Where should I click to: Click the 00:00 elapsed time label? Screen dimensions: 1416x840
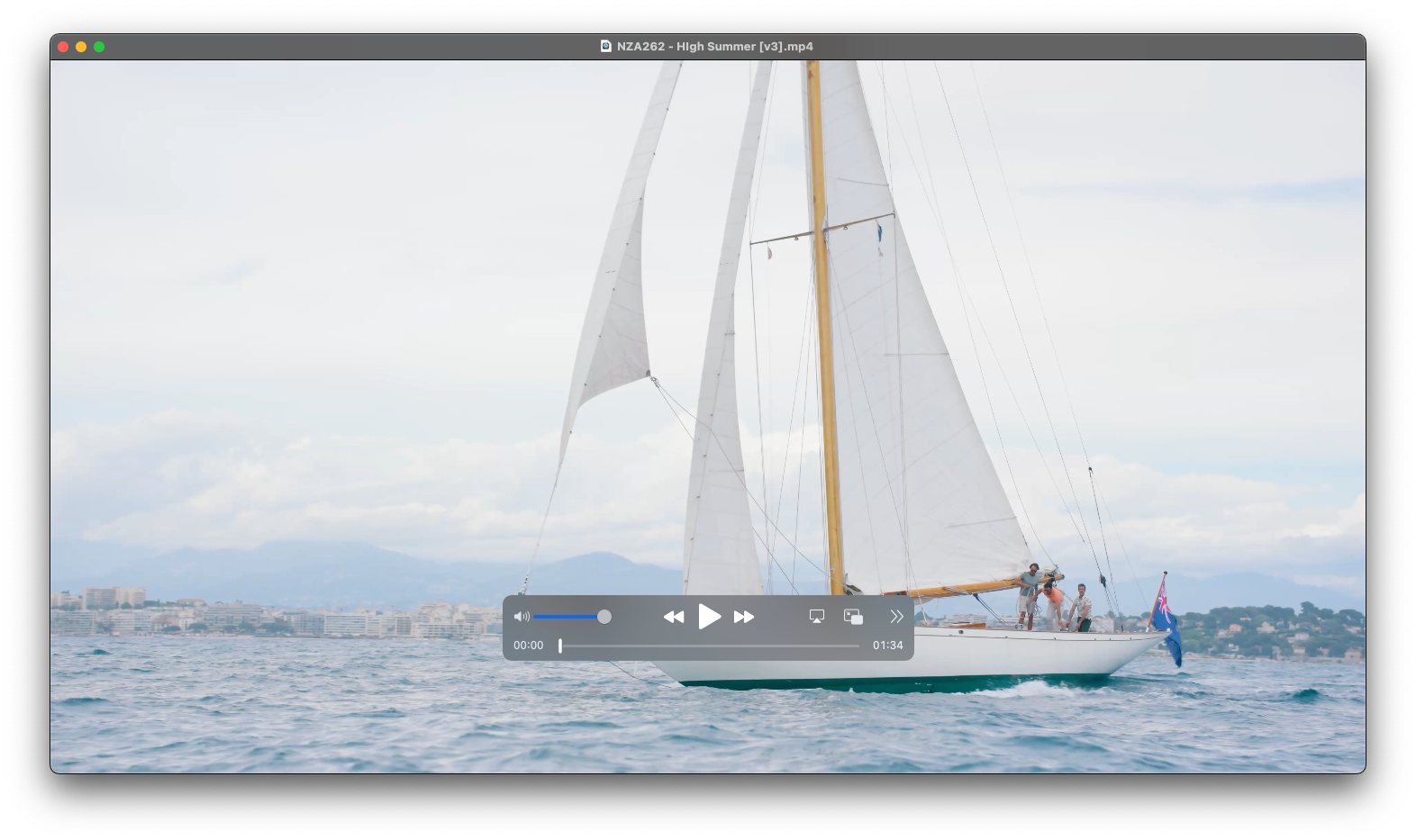click(529, 646)
